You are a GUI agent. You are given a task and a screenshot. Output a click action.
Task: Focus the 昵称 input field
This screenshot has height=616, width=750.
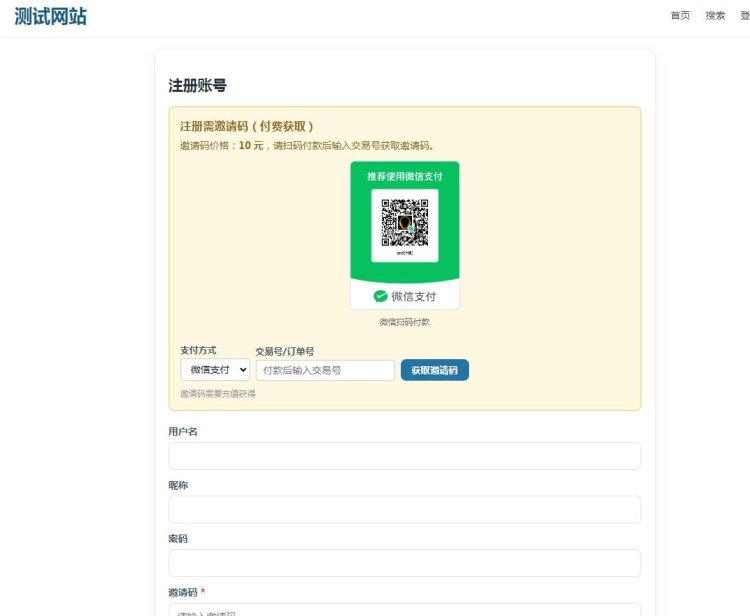point(405,509)
